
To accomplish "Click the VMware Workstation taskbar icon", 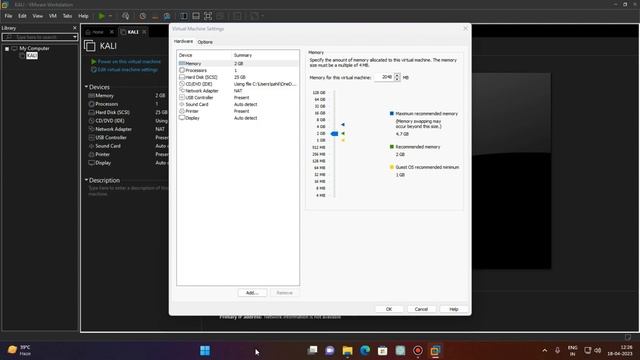I will [x=436, y=351].
